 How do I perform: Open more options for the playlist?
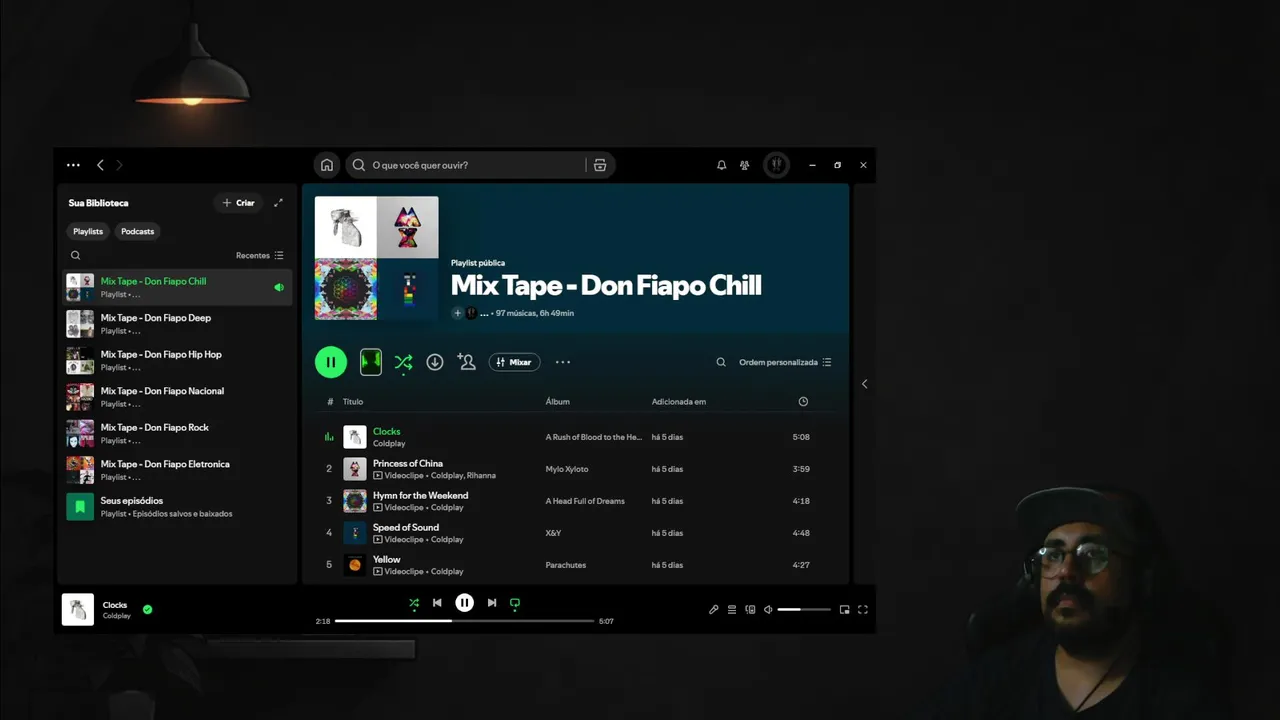pyautogui.click(x=563, y=362)
